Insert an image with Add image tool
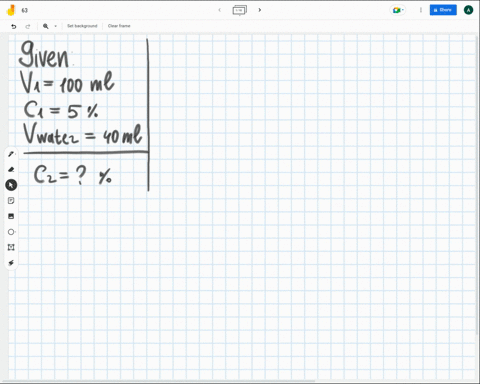 [x=11, y=216]
